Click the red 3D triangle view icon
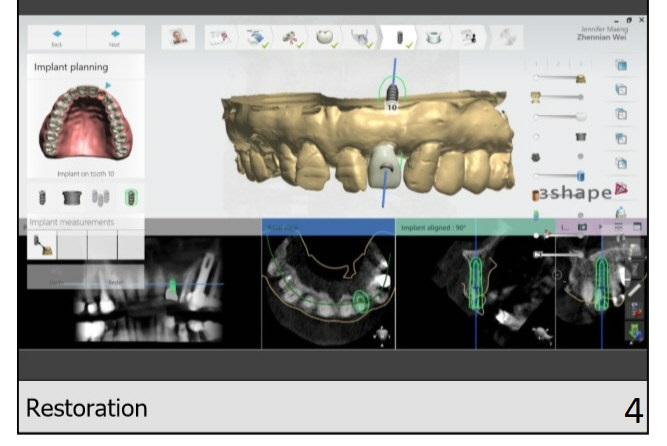 pyautogui.click(x=621, y=187)
